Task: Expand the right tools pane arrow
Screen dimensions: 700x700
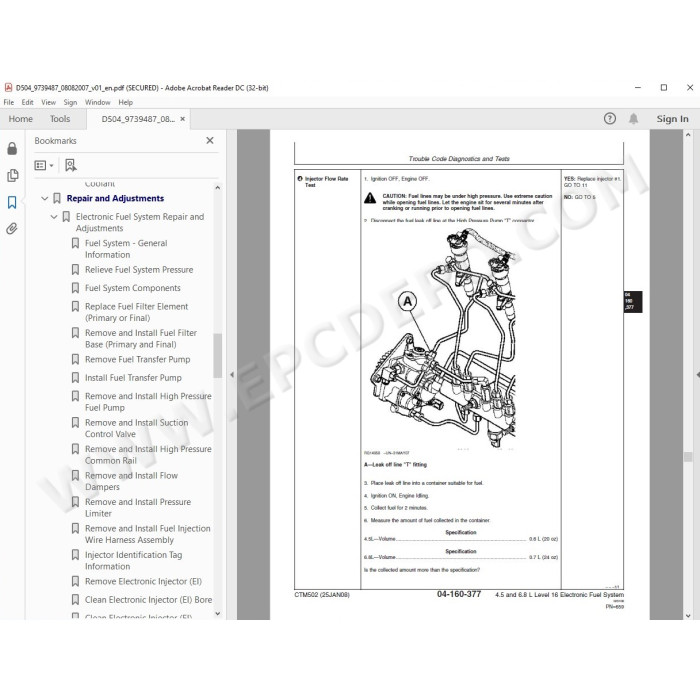Action: [697, 375]
